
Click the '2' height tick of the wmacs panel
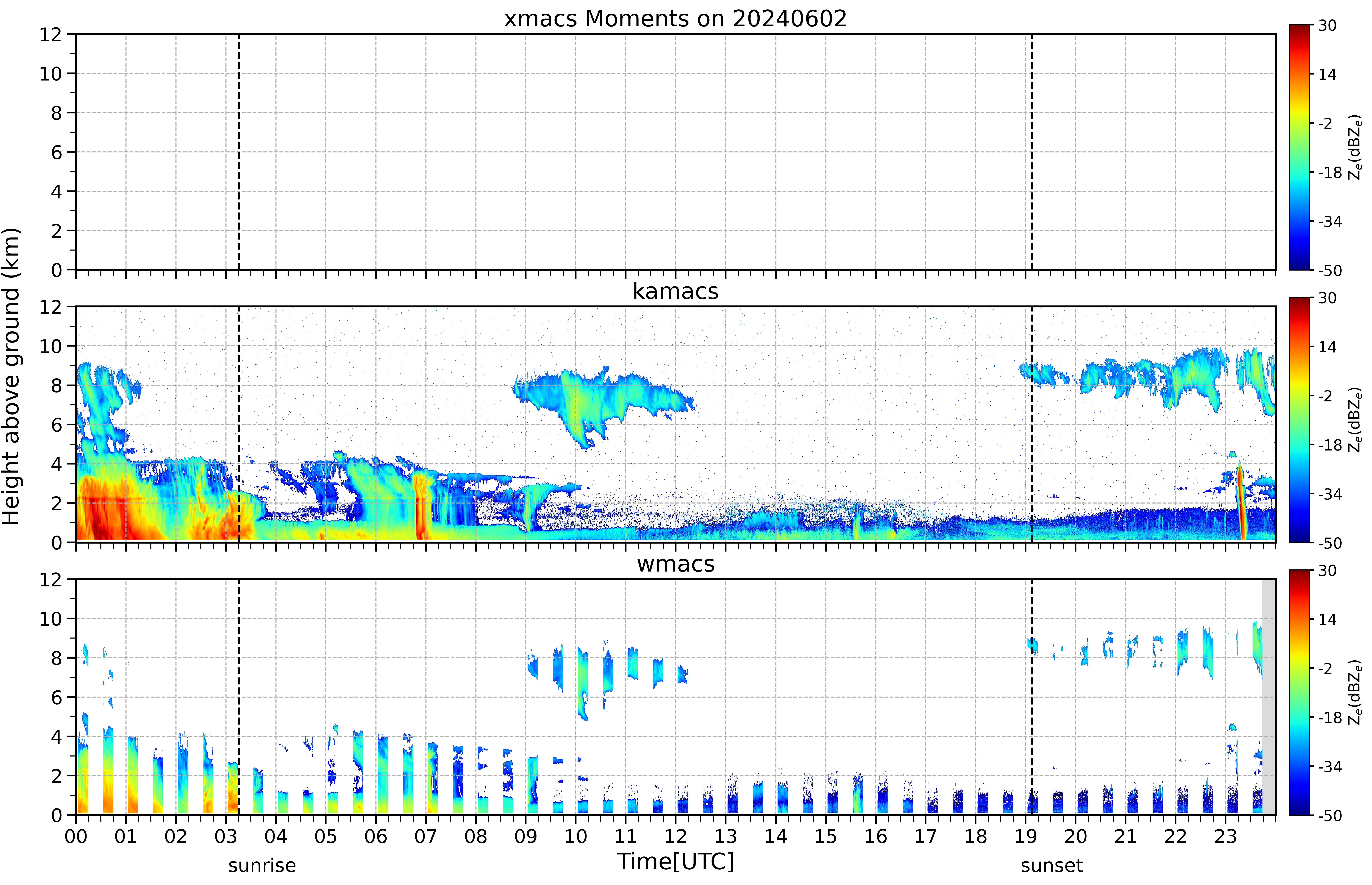[56, 776]
